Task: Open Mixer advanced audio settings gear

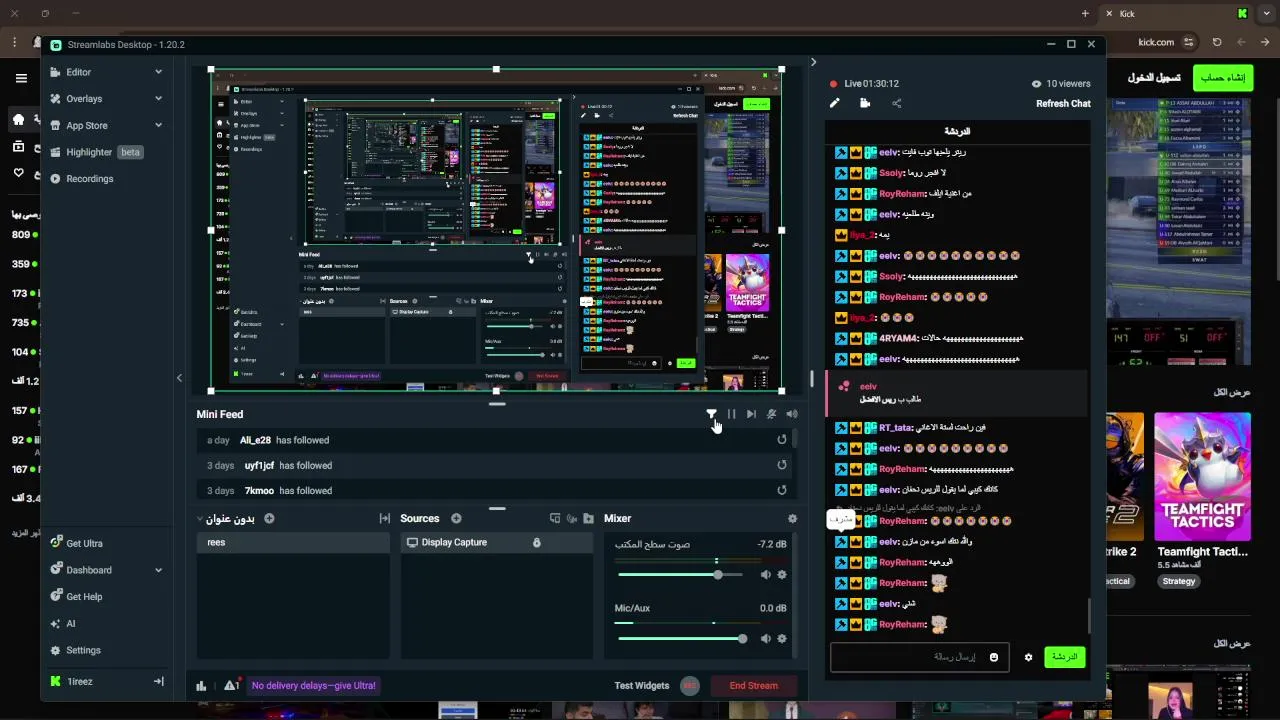Action: pyautogui.click(x=792, y=518)
